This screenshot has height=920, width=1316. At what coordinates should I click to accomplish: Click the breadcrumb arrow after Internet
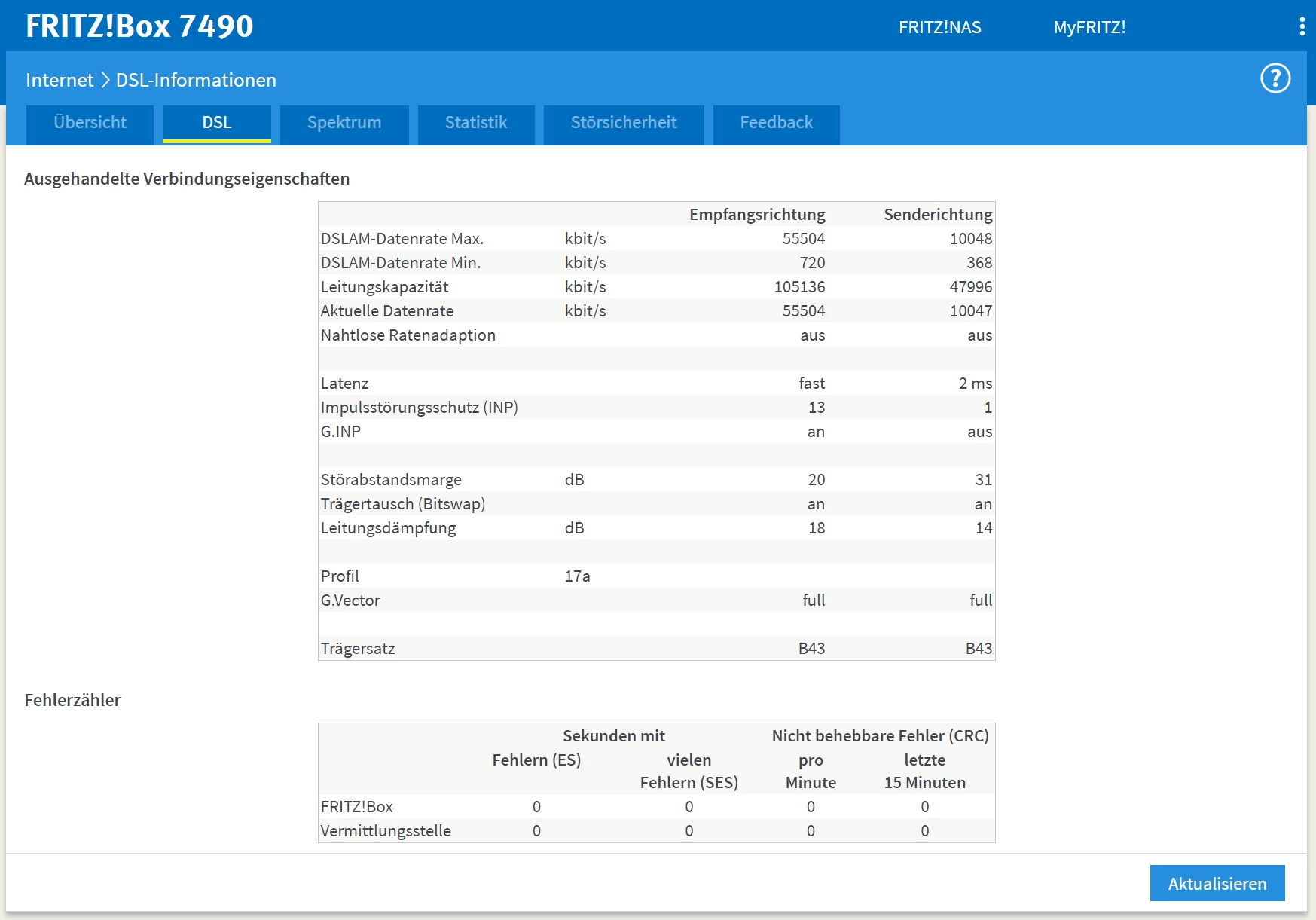(105, 80)
